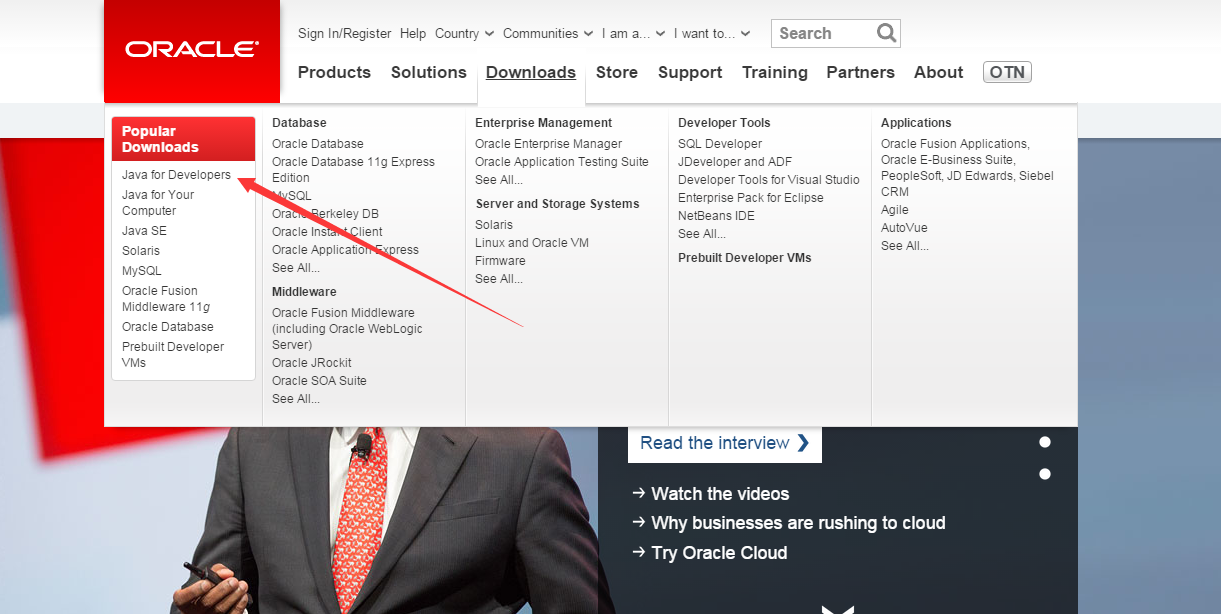Open the Help link
1221x614 pixels.
click(x=413, y=33)
